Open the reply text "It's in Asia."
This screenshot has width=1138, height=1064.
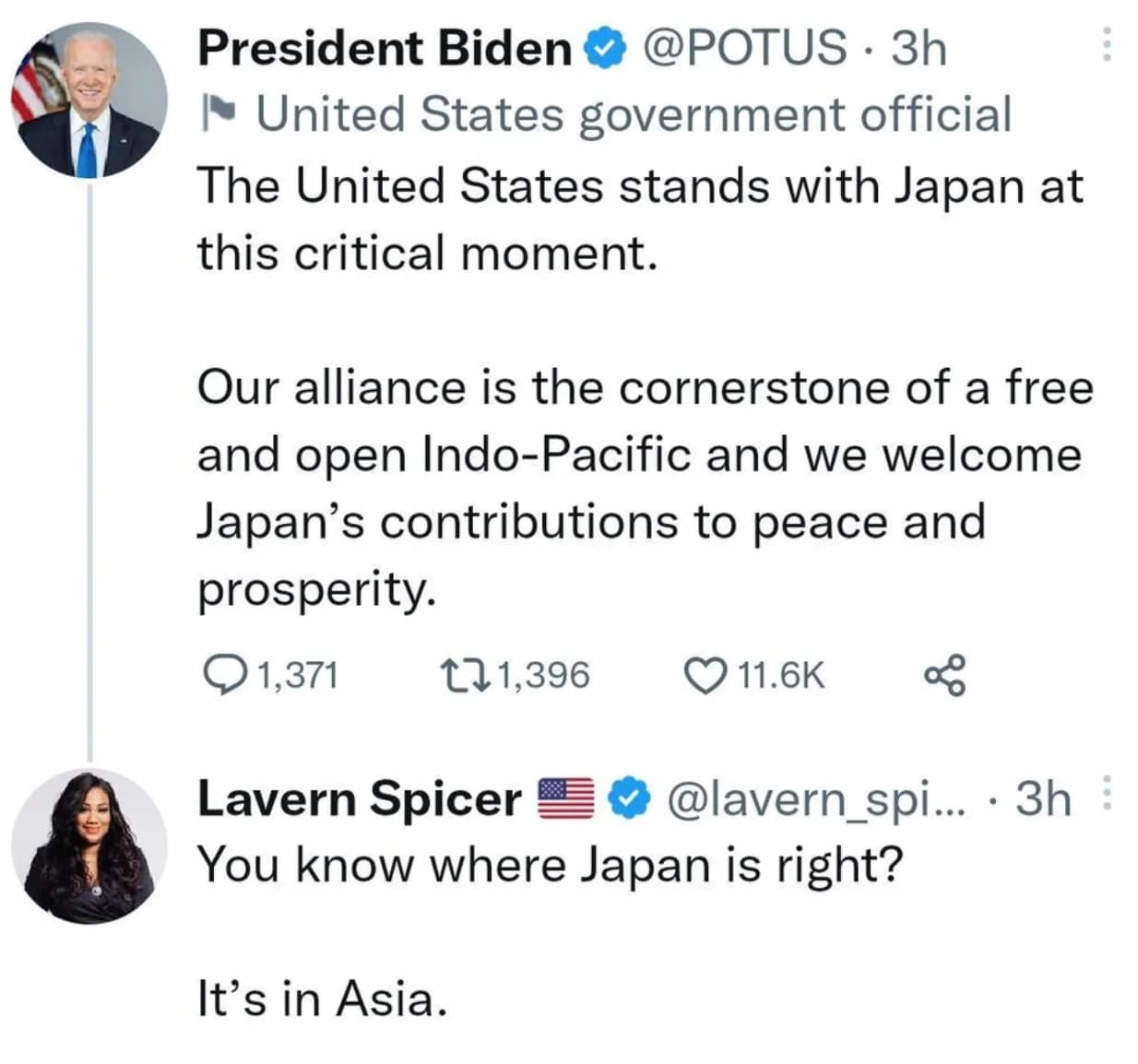pos(323,999)
